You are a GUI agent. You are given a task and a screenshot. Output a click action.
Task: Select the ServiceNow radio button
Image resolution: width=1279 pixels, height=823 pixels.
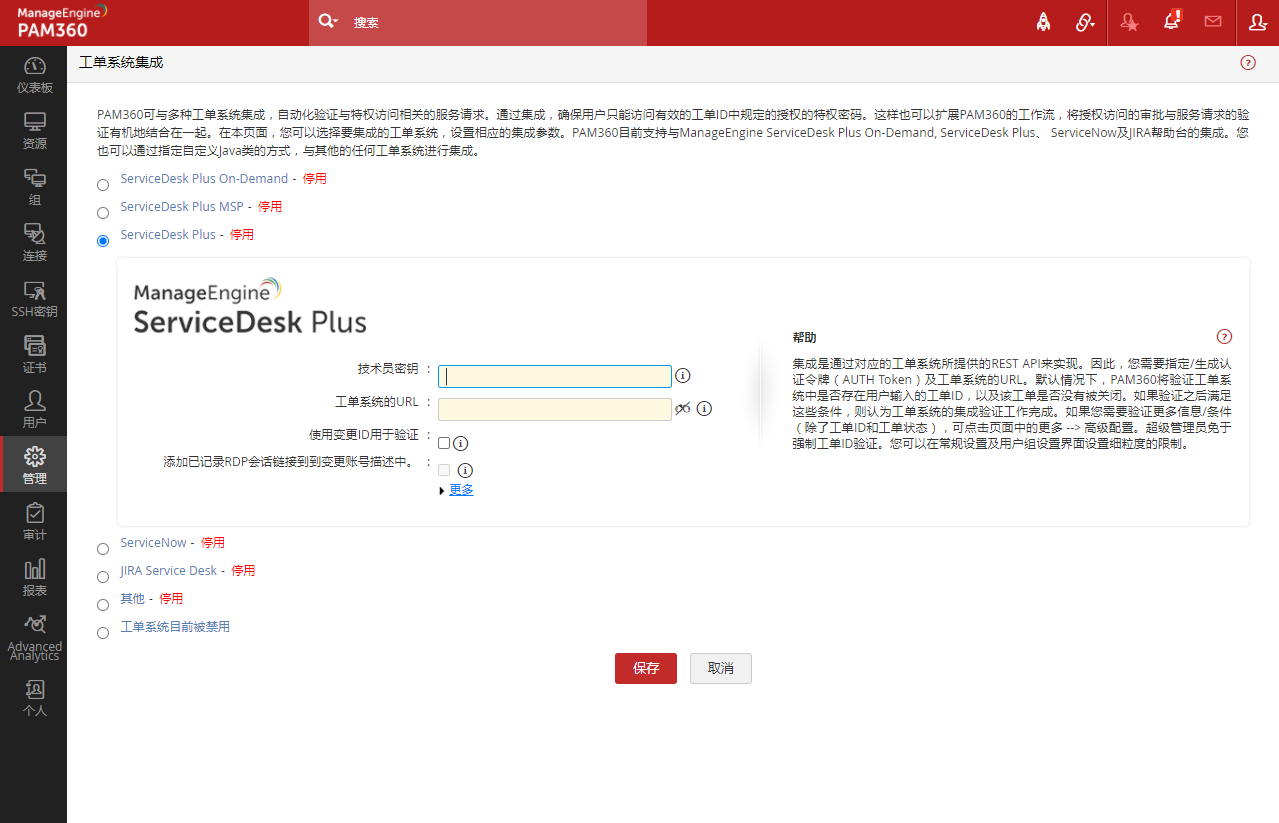pos(103,549)
